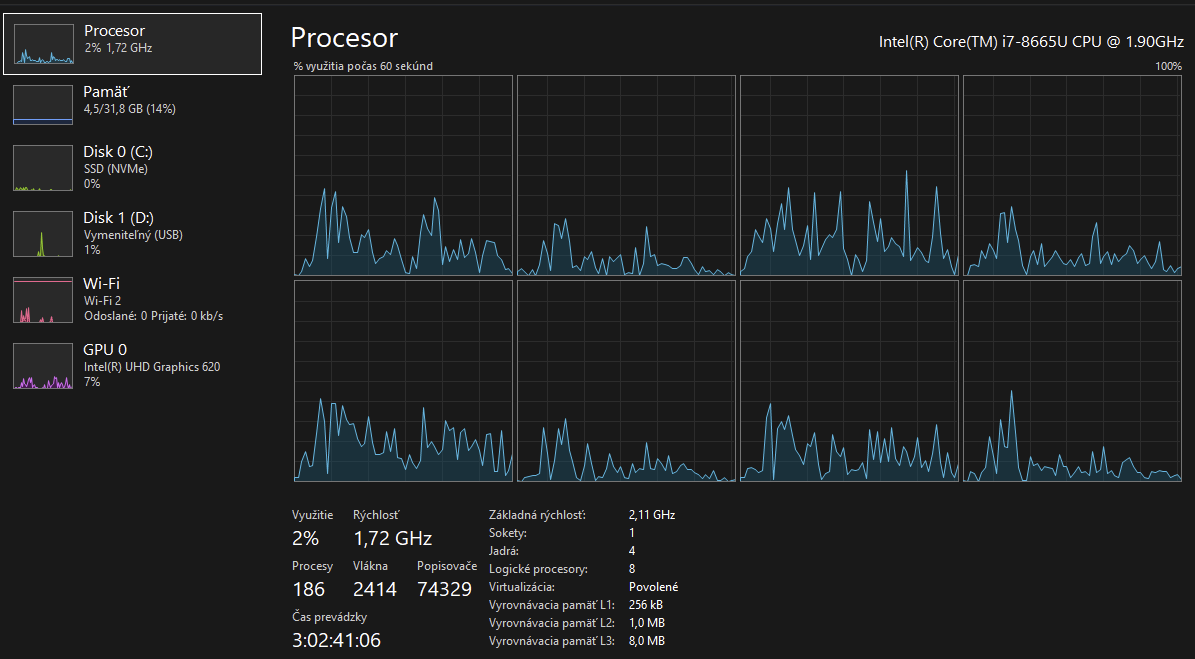Select the bottom-left logical processor graph

click(x=403, y=381)
